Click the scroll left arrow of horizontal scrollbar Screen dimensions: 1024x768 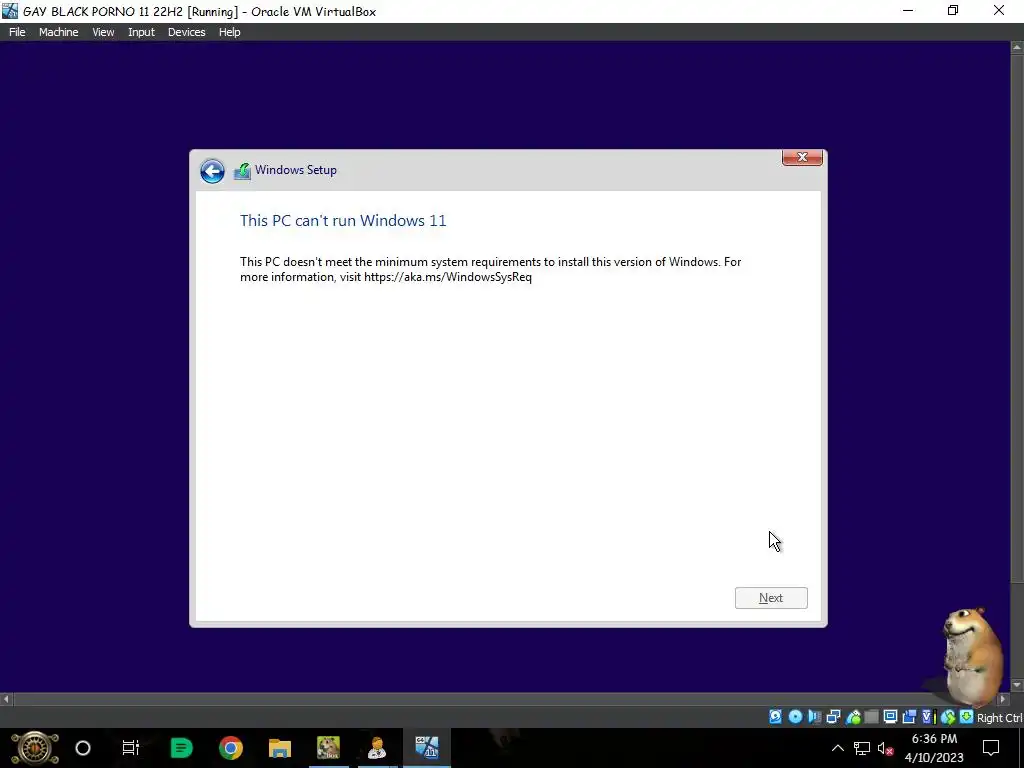point(6,699)
